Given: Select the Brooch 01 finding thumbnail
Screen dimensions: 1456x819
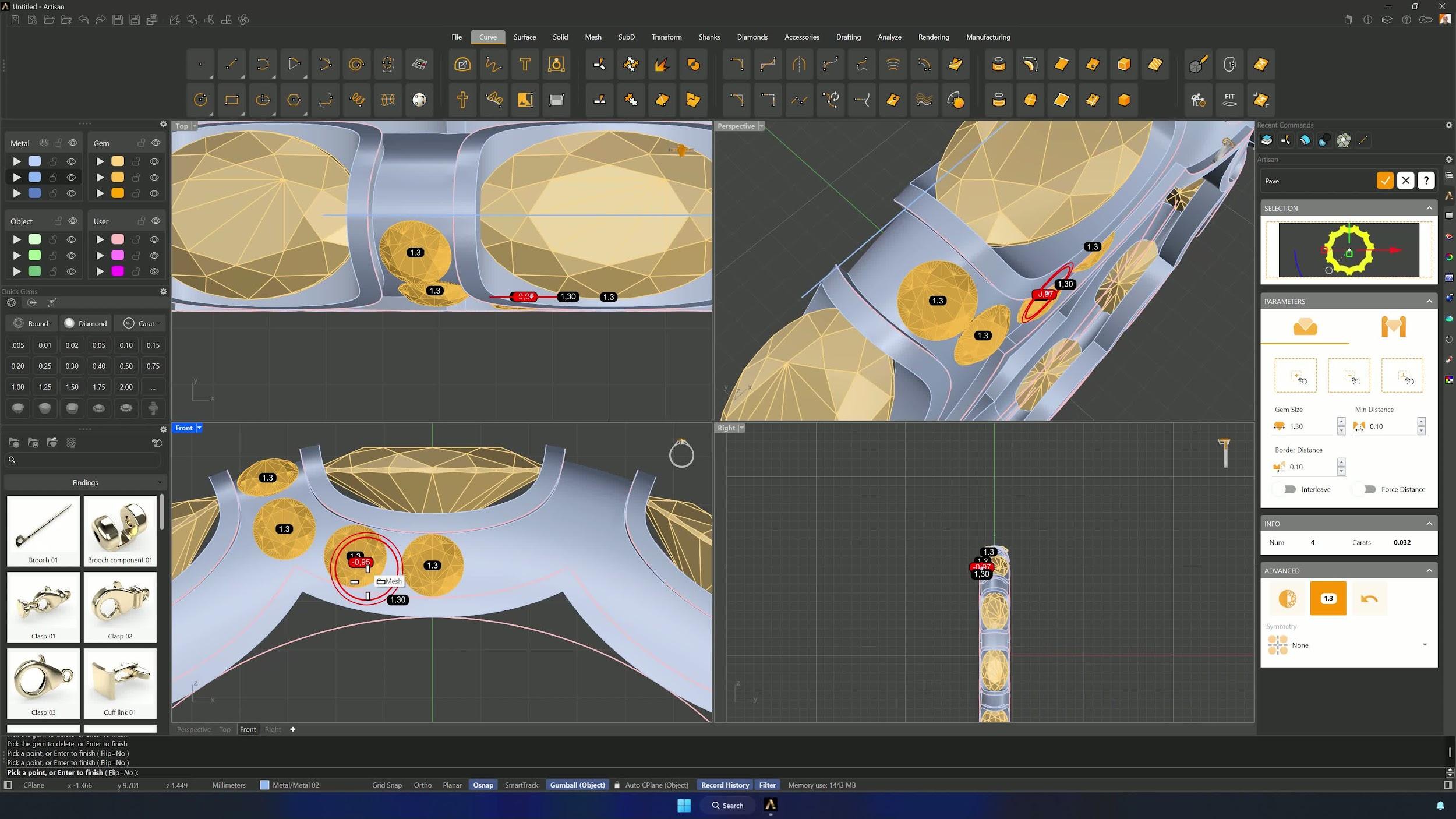Looking at the screenshot, I should click(x=44, y=531).
